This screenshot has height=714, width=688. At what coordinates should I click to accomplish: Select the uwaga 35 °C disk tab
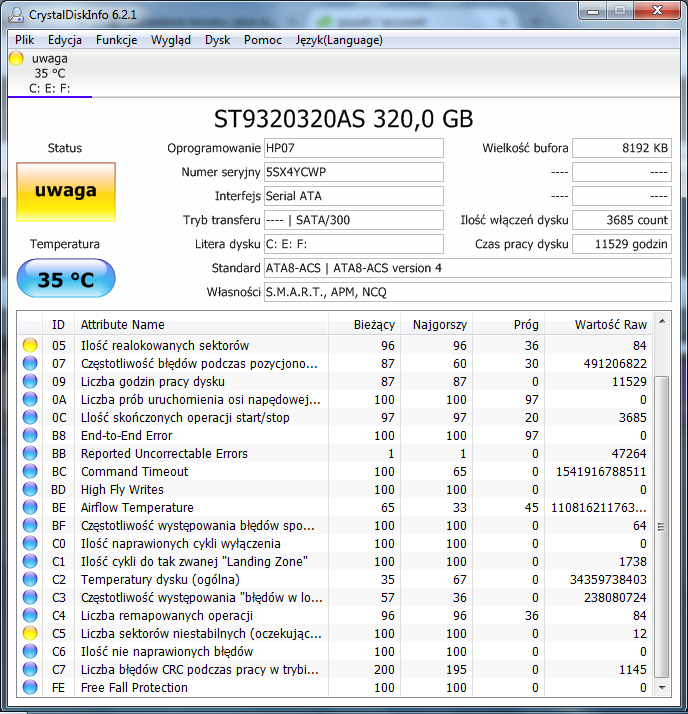click(50, 73)
